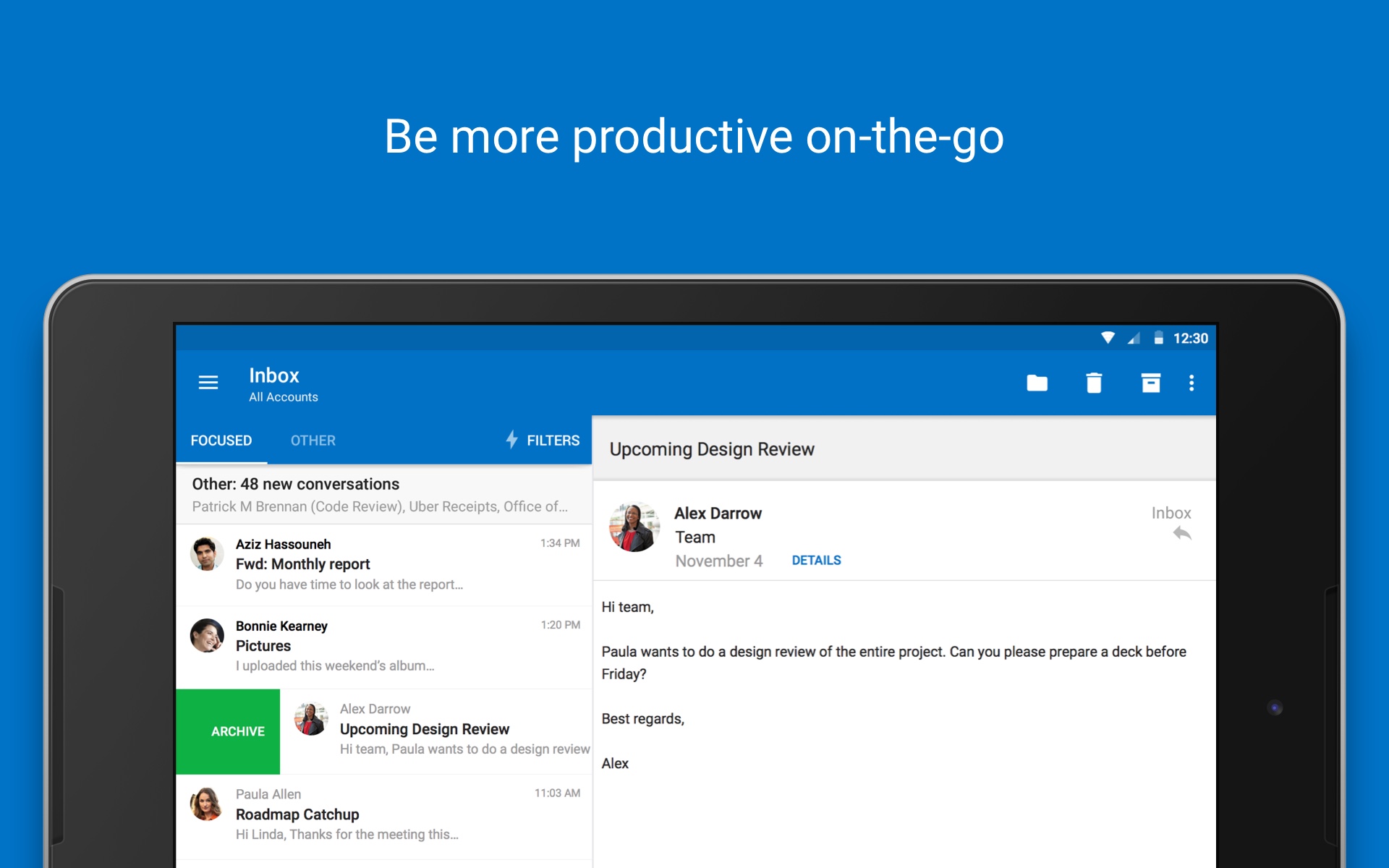Select the message body paragraph about design review
This screenshot has height=868, width=1389.
[x=893, y=663]
